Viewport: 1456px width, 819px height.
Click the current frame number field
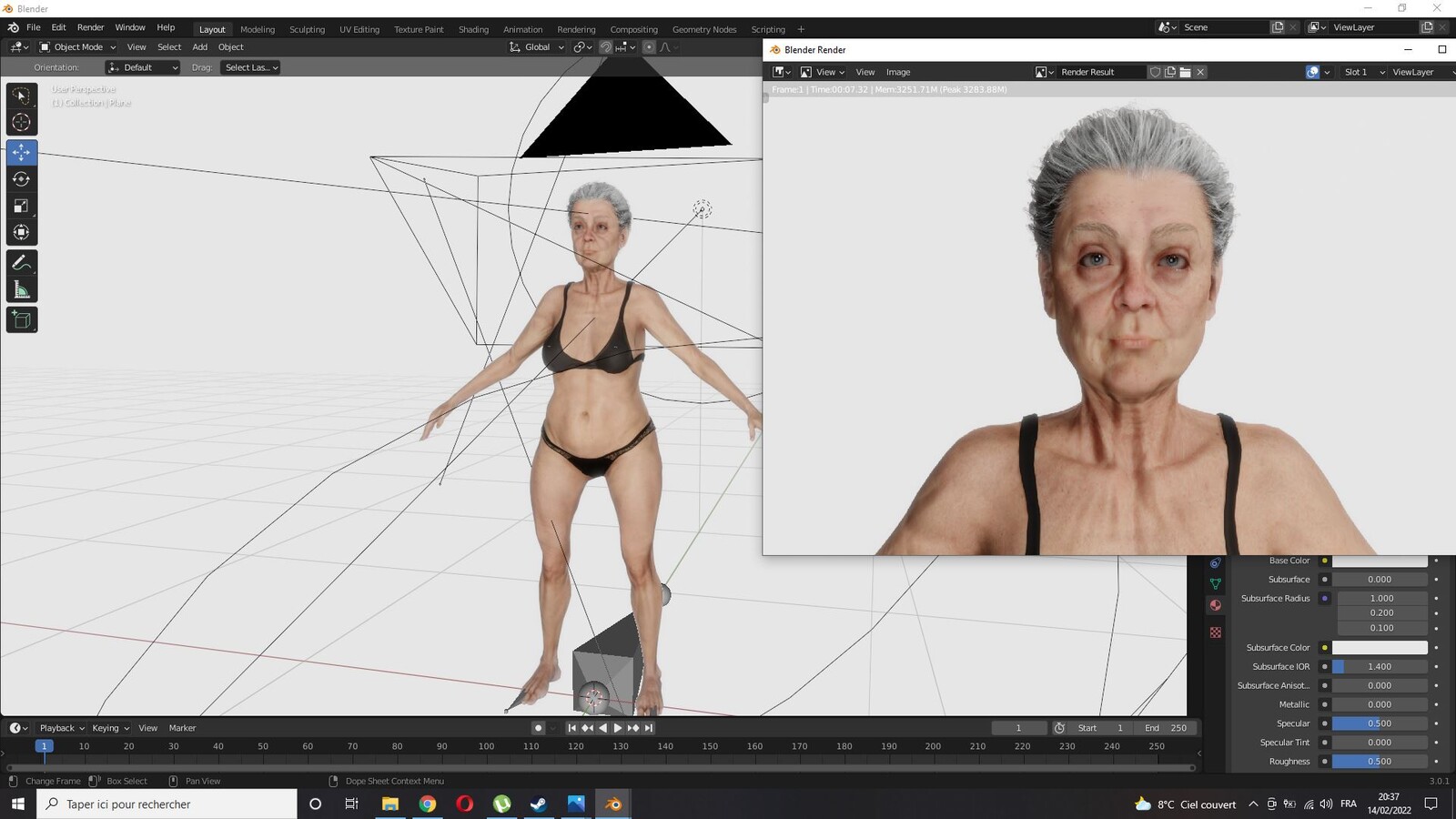1018,728
